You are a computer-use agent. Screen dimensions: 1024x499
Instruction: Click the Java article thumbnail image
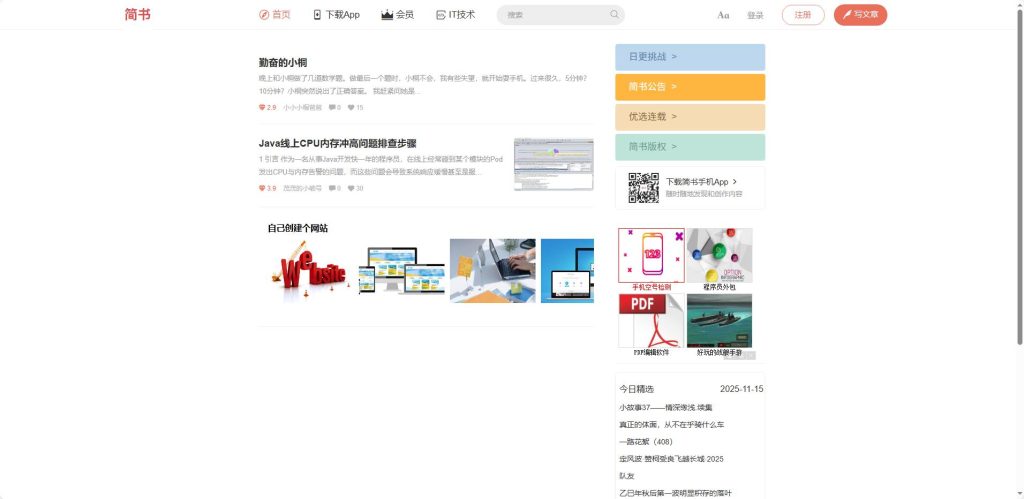pyautogui.click(x=554, y=165)
